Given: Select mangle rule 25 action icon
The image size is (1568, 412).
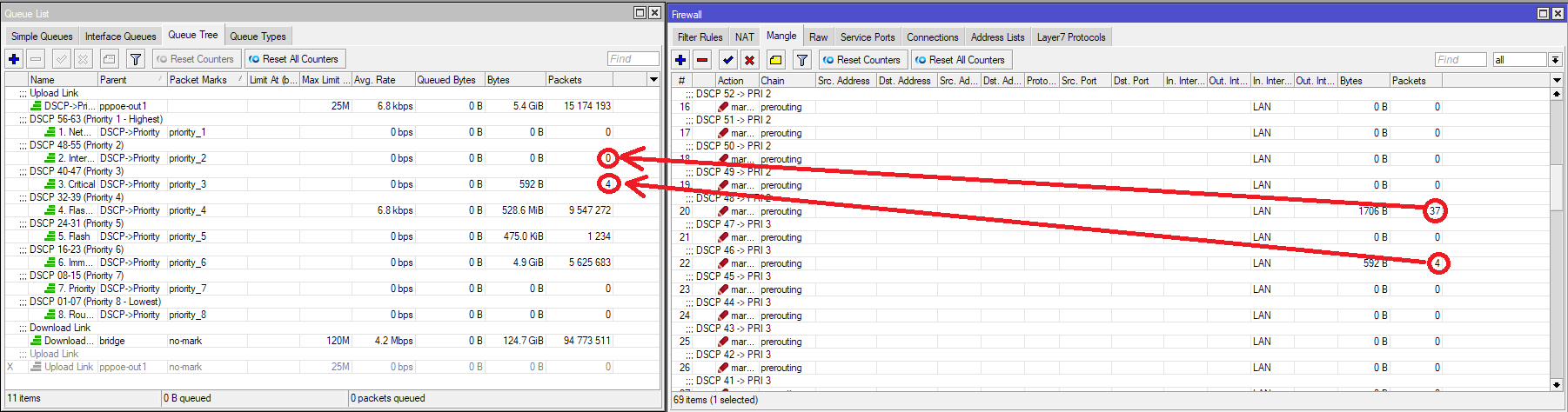Looking at the screenshot, I should [723, 342].
